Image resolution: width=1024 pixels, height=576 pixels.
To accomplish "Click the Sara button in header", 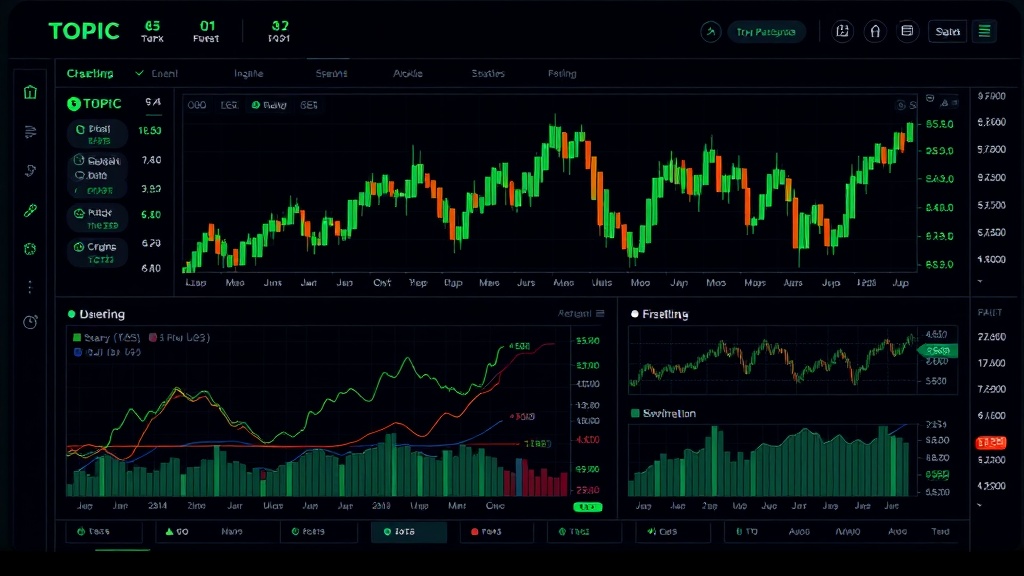I will [x=947, y=31].
